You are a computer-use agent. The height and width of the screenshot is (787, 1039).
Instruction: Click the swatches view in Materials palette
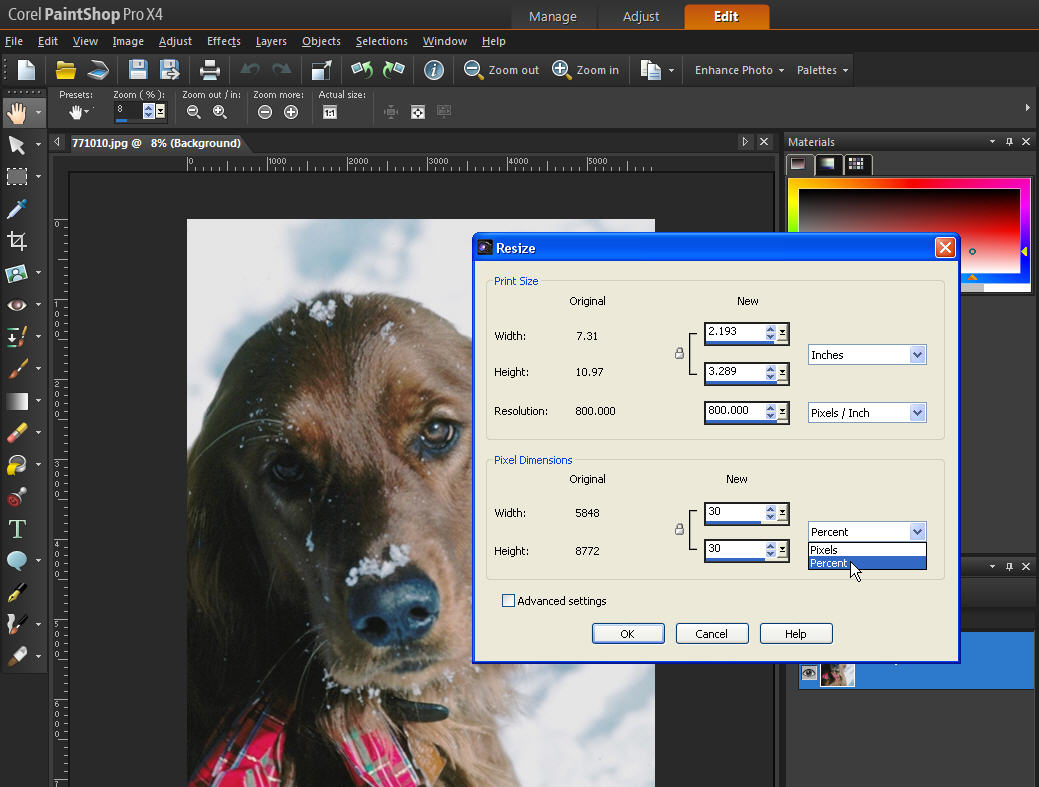tap(857, 164)
